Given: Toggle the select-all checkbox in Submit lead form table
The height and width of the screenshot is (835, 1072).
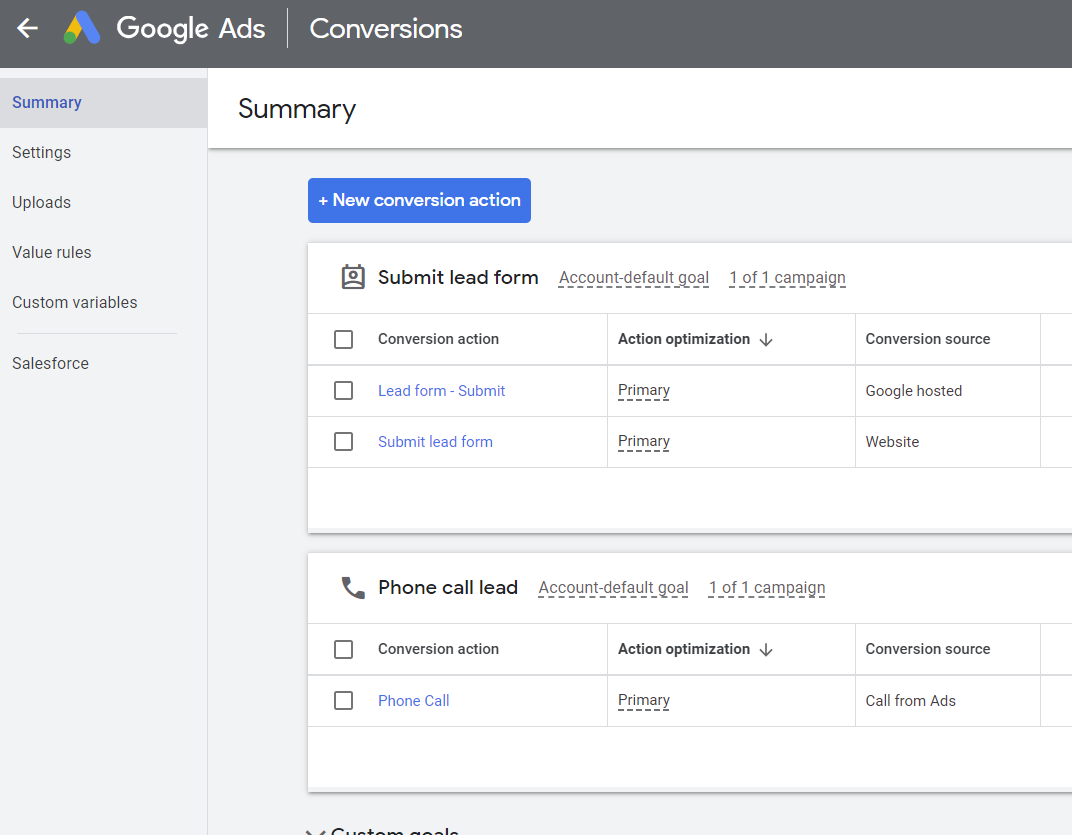Looking at the screenshot, I should coord(343,339).
